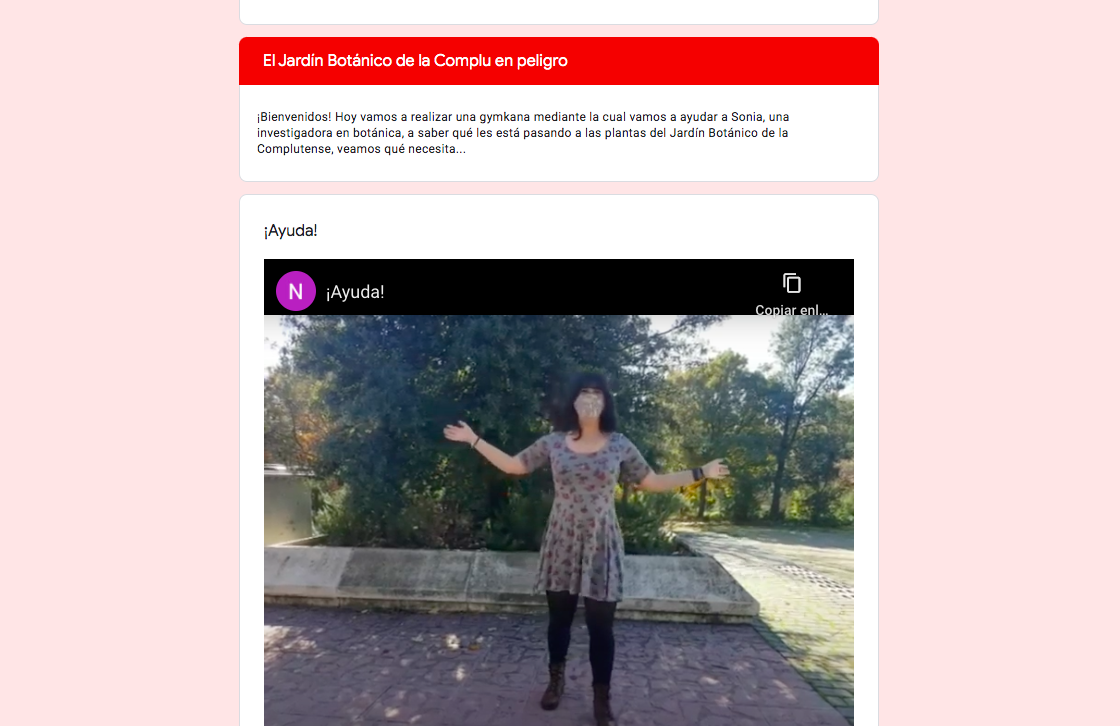Click the ¡Bienvenidos! description paragraph
This screenshot has height=726, width=1120.
(523, 133)
